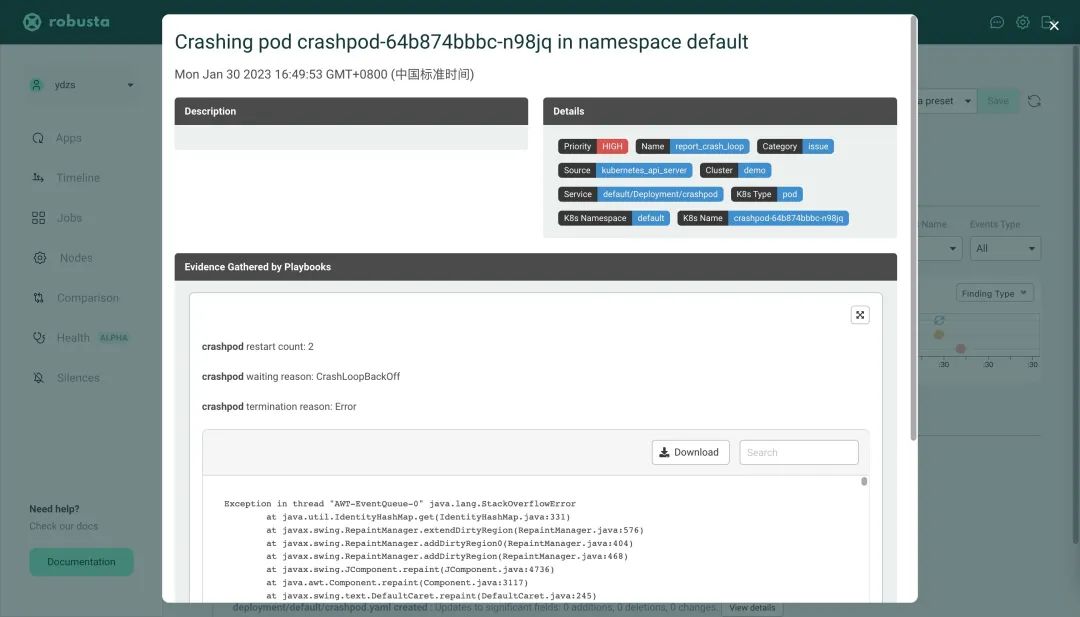Click the issue category tag
The height and width of the screenshot is (617, 1080).
pyautogui.click(x=818, y=146)
